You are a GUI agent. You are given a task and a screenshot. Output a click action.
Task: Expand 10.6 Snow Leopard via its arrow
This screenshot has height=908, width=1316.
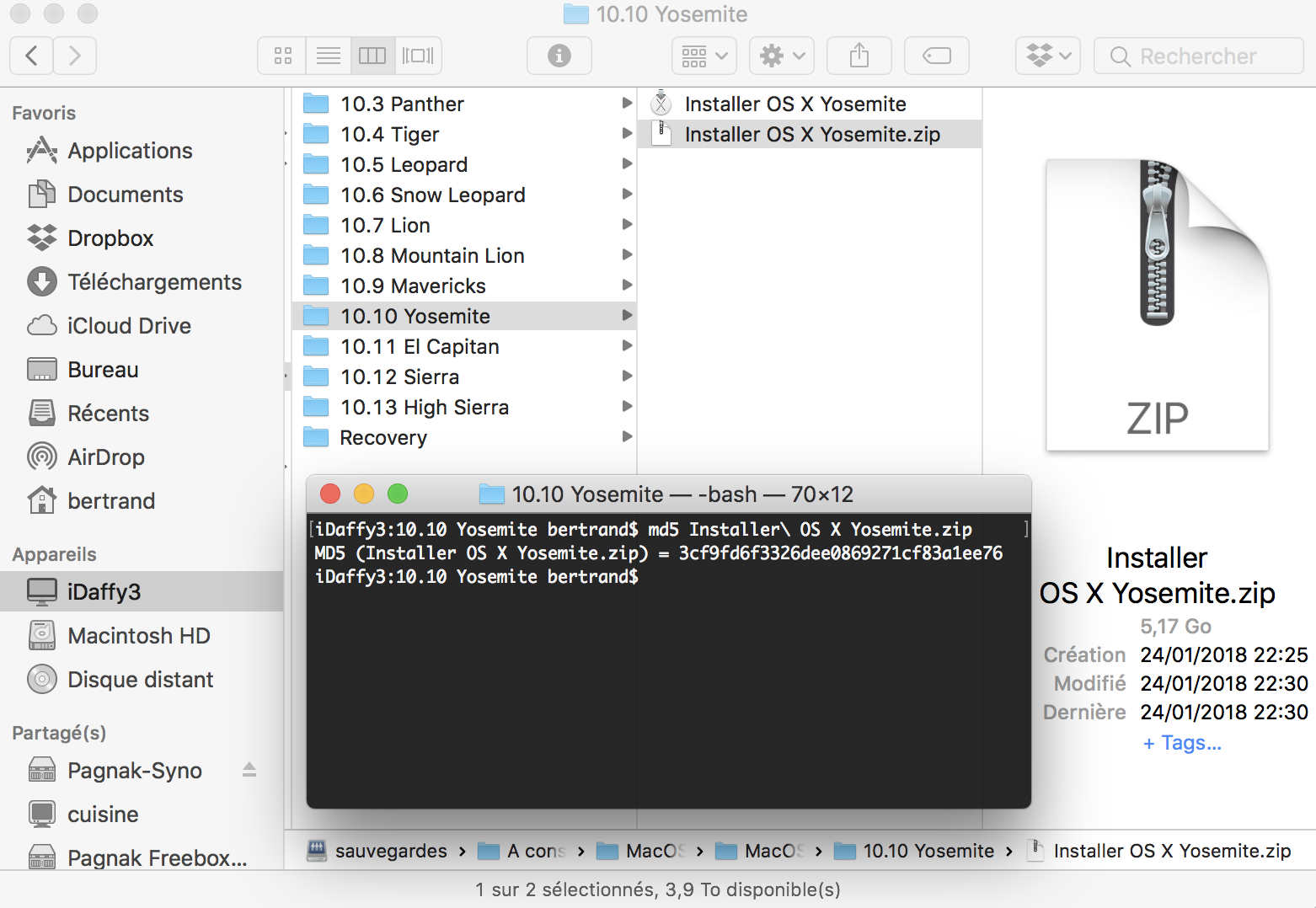coord(627,194)
